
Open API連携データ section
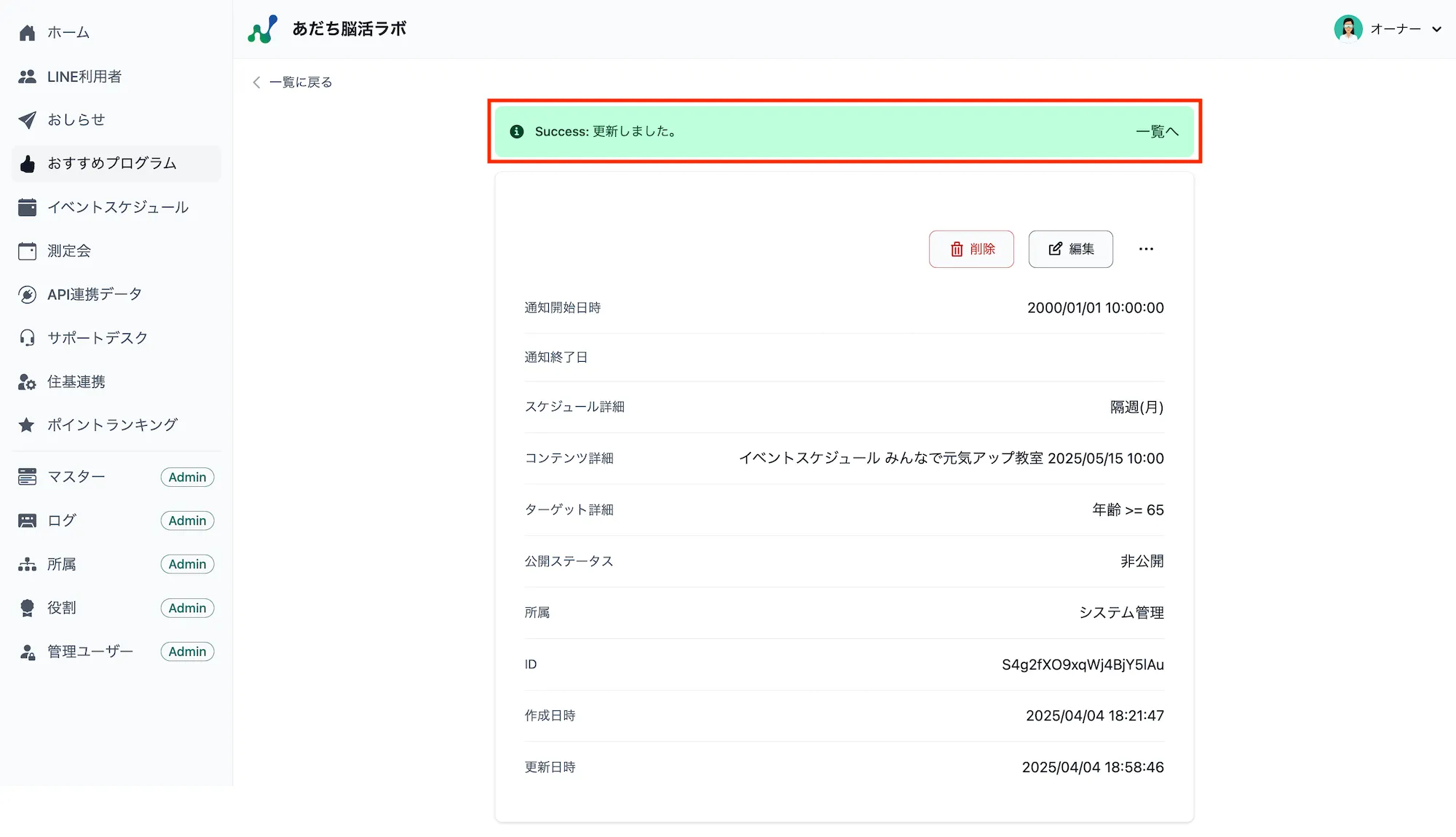93,294
